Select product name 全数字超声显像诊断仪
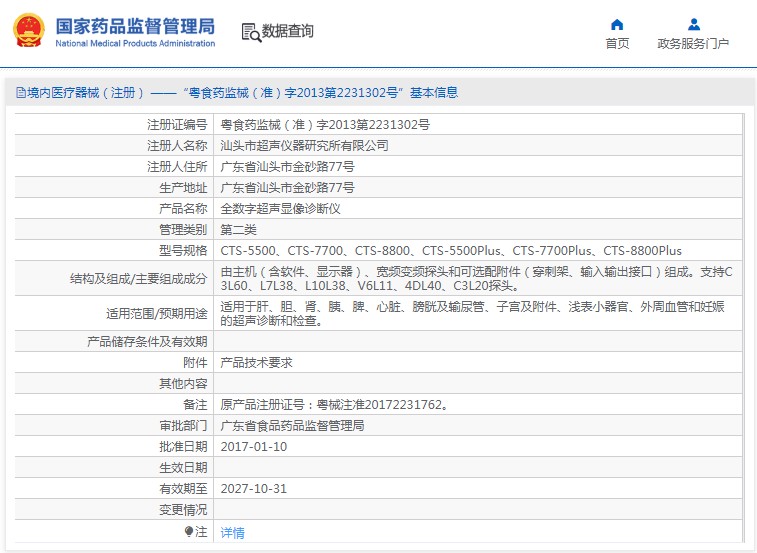Viewport: 757px width, 553px height. click(x=280, y=209)
